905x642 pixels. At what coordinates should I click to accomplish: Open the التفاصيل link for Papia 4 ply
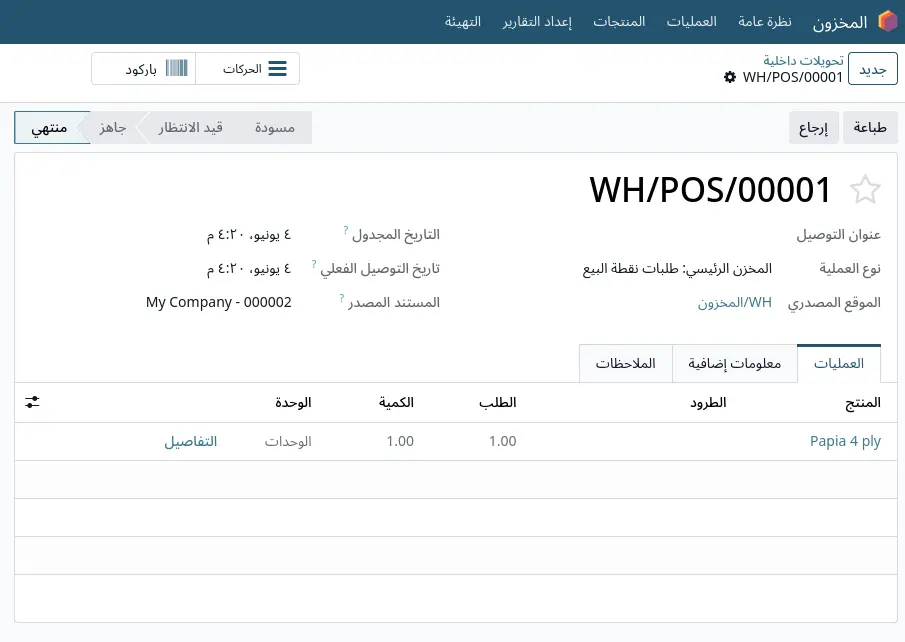(190, 442)
